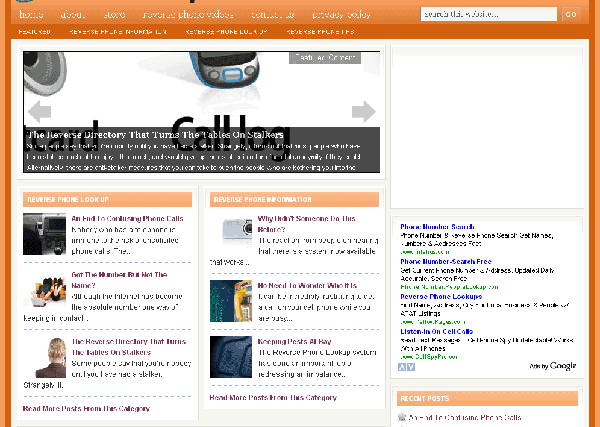The height and width of the screenshot is (427, 600).
Task: Click dark phone thumbnail beside Keeping Pests
Action: click(231, 357)
